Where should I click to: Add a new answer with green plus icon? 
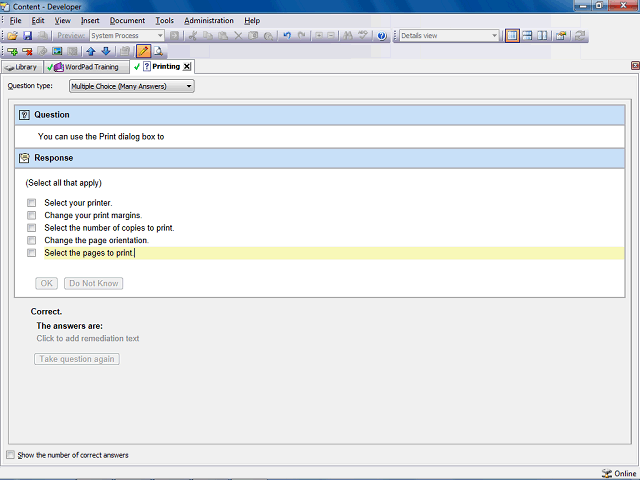(12, 51)
